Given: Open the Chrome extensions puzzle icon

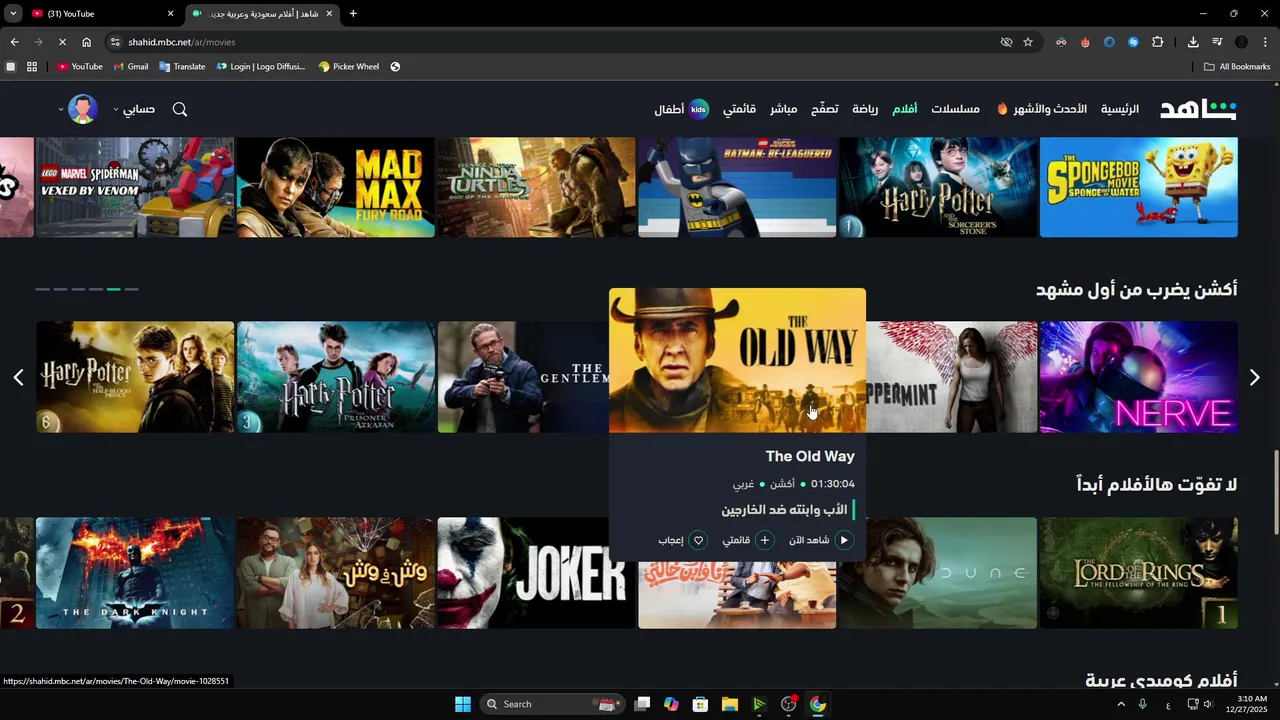Looking at the screenshot, I should tap(1158, 42).
